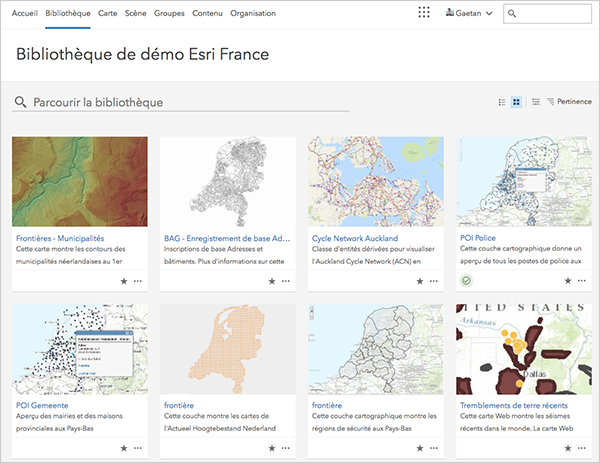Open the Carte tab
The width and height of the screenshot is (600, 463).
click(x=108, y=13)
